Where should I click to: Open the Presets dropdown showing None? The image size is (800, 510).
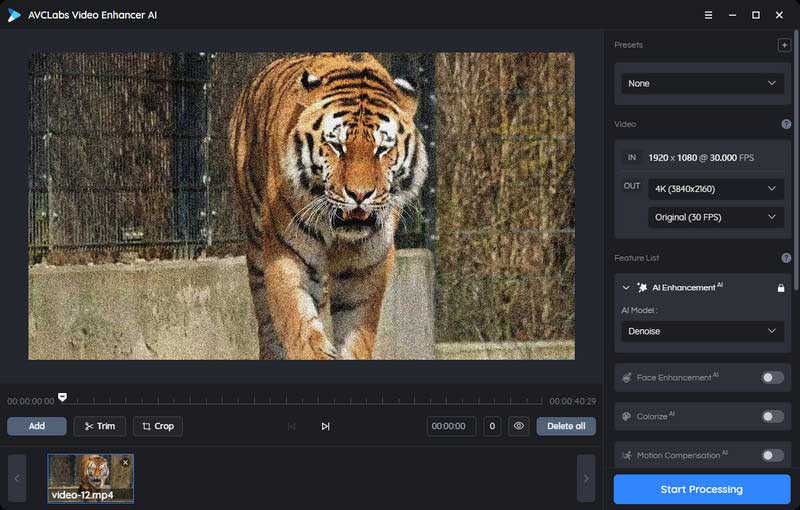pyautogui.click(x=702, y=83)
